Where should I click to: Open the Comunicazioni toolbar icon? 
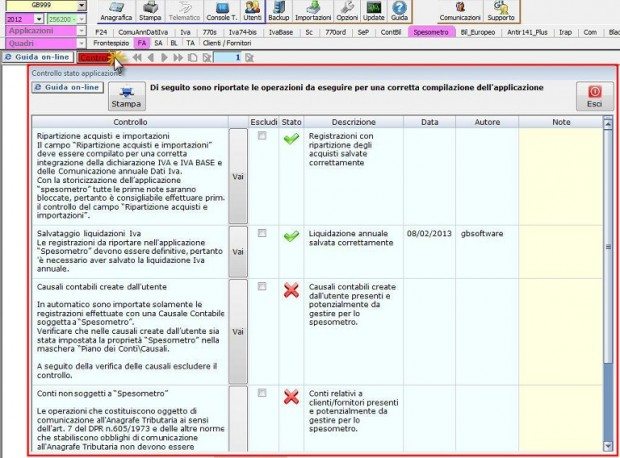(460, 11)
